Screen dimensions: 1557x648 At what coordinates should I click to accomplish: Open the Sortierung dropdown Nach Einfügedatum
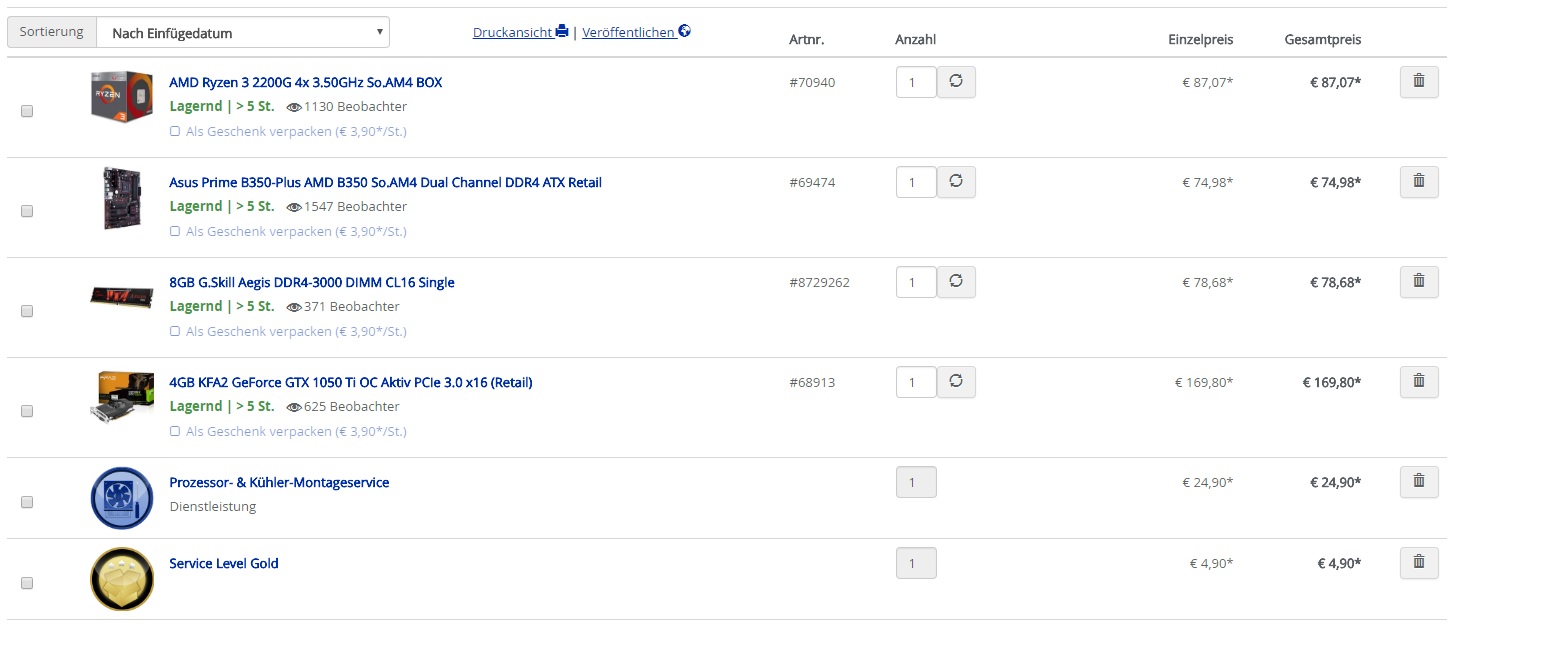click(243, 32)
